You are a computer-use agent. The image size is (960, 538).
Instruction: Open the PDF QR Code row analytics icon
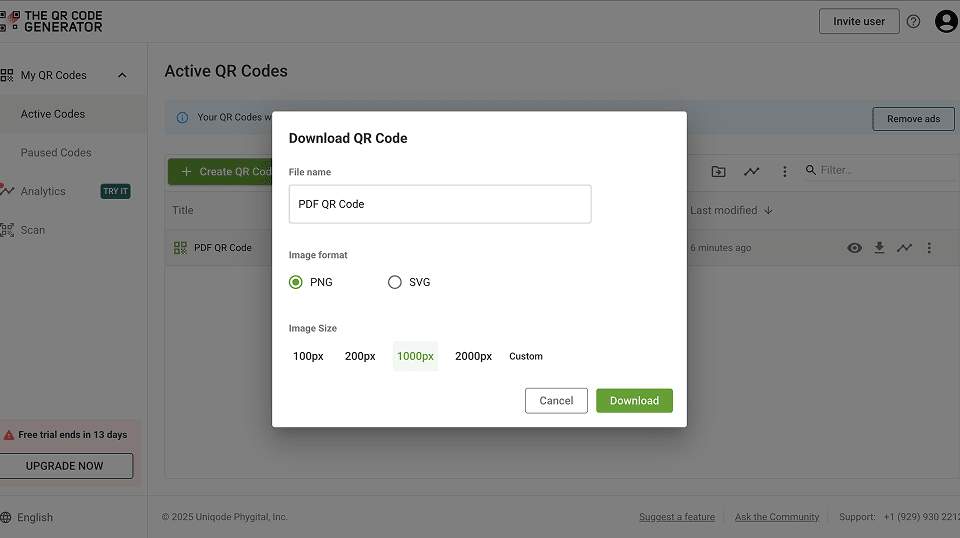click(904, 248)
